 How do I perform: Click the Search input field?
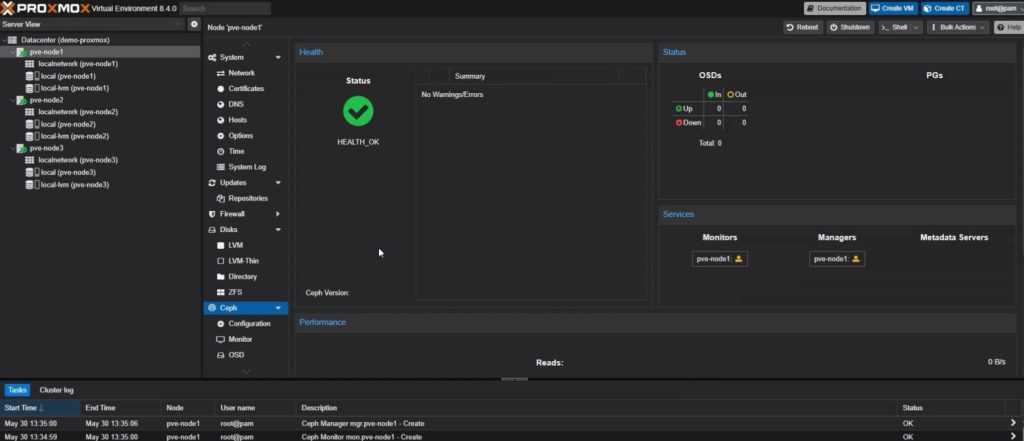coord(225,8)
